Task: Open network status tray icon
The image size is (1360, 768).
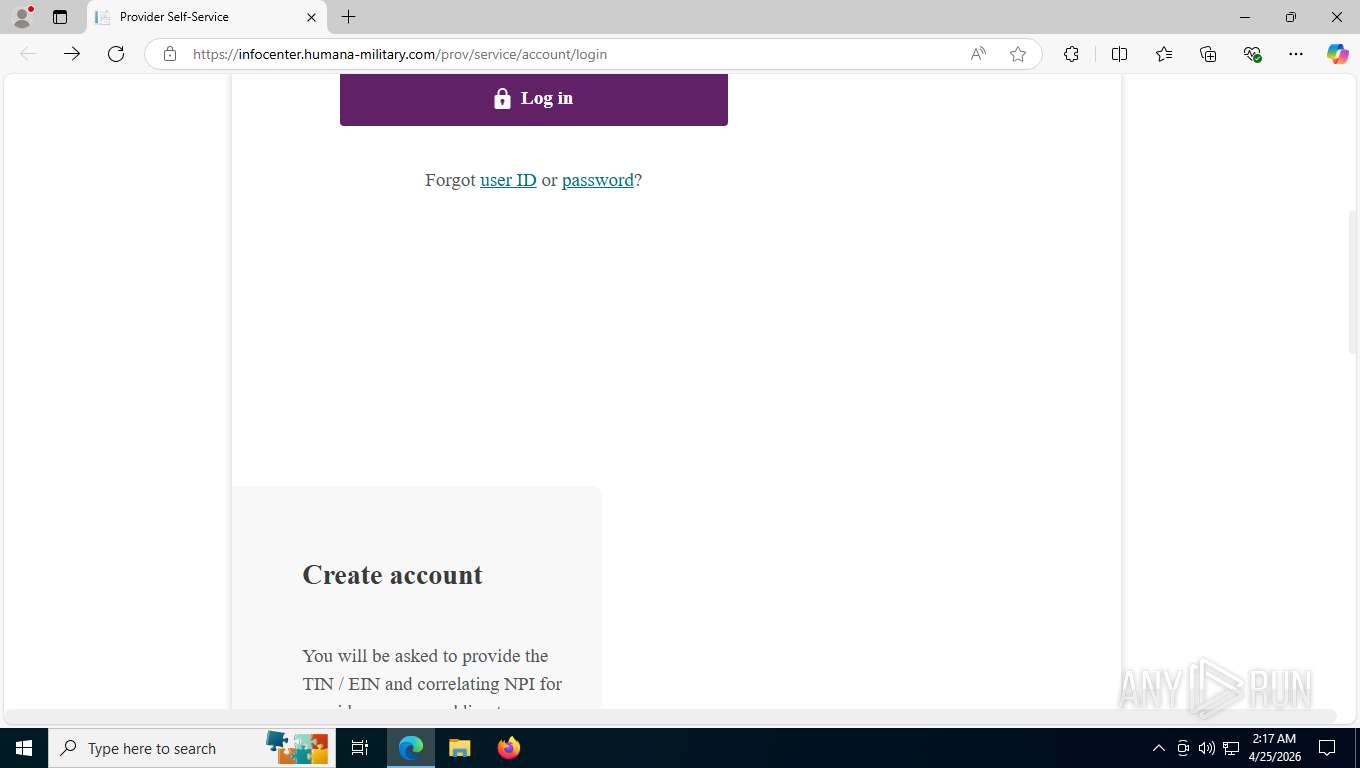Action: click(x=1231, y=748)
